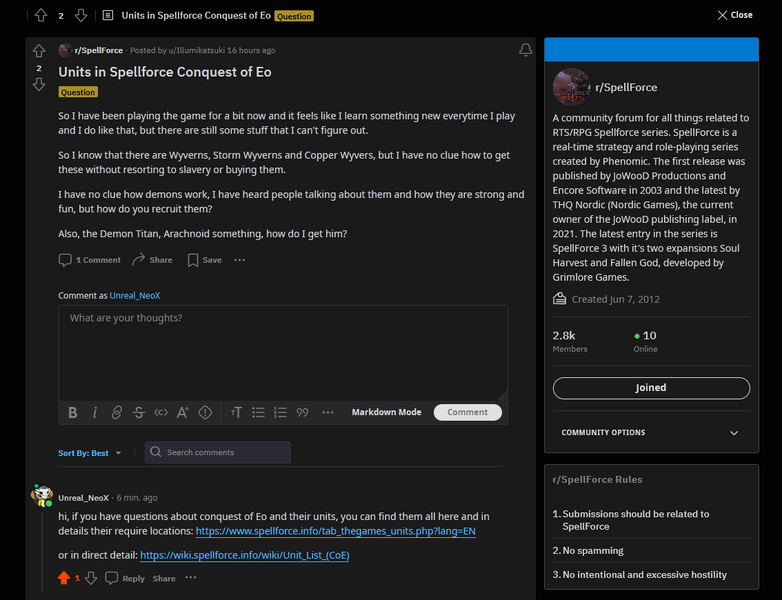This screenshot has width=782, height=600.
Task: Insert a bulleted list in comment
Action: [258, 412]
